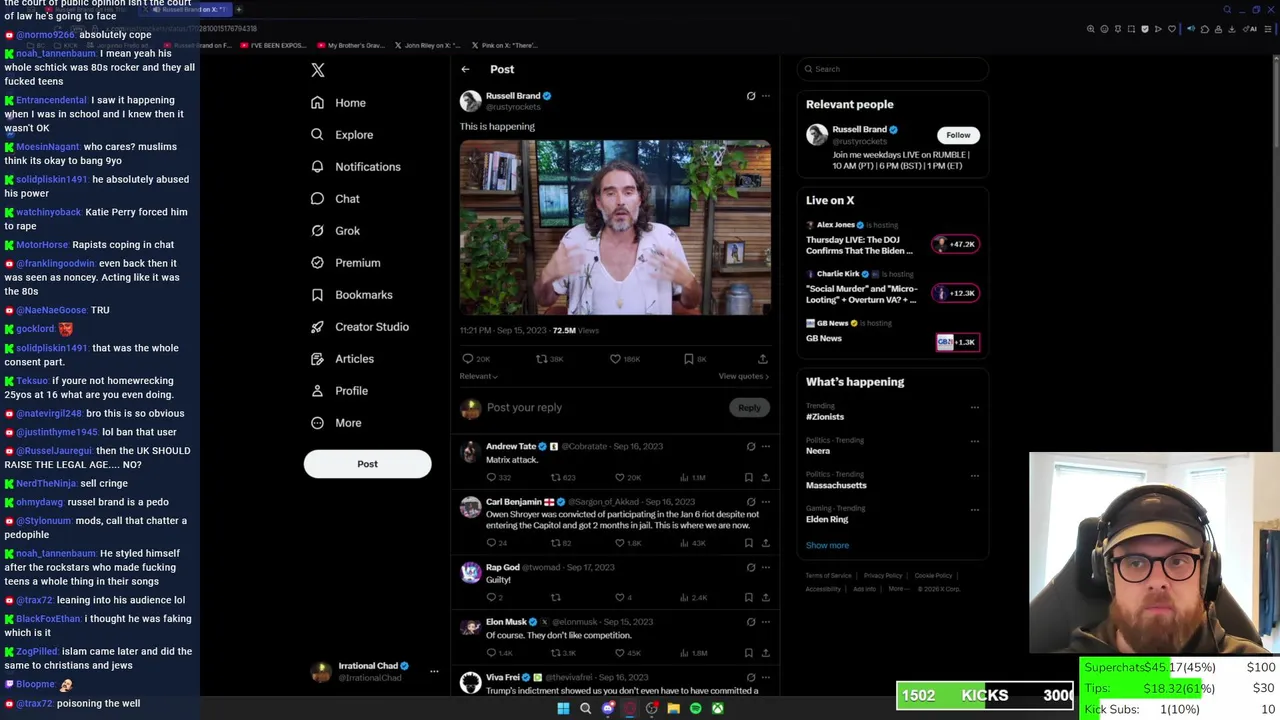Follow Russell Brand in Relevant people
This screenshot has width=1280, height=720.
pos(958,135)
